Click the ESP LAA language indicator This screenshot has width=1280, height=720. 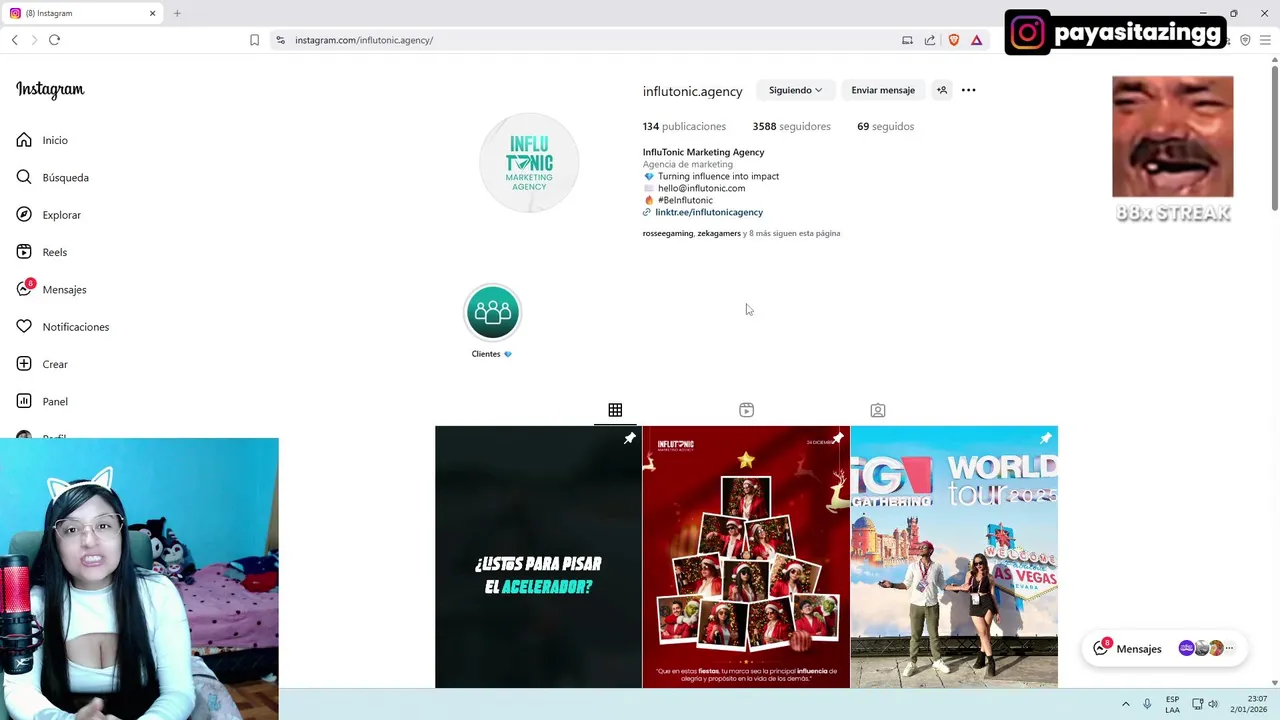click(x=1172, y=704)
